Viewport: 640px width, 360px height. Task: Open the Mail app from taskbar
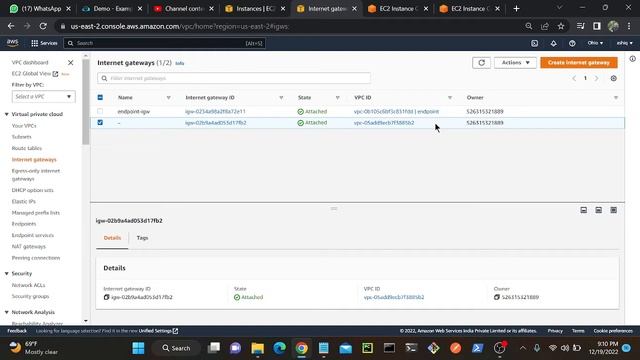[346, 348]
